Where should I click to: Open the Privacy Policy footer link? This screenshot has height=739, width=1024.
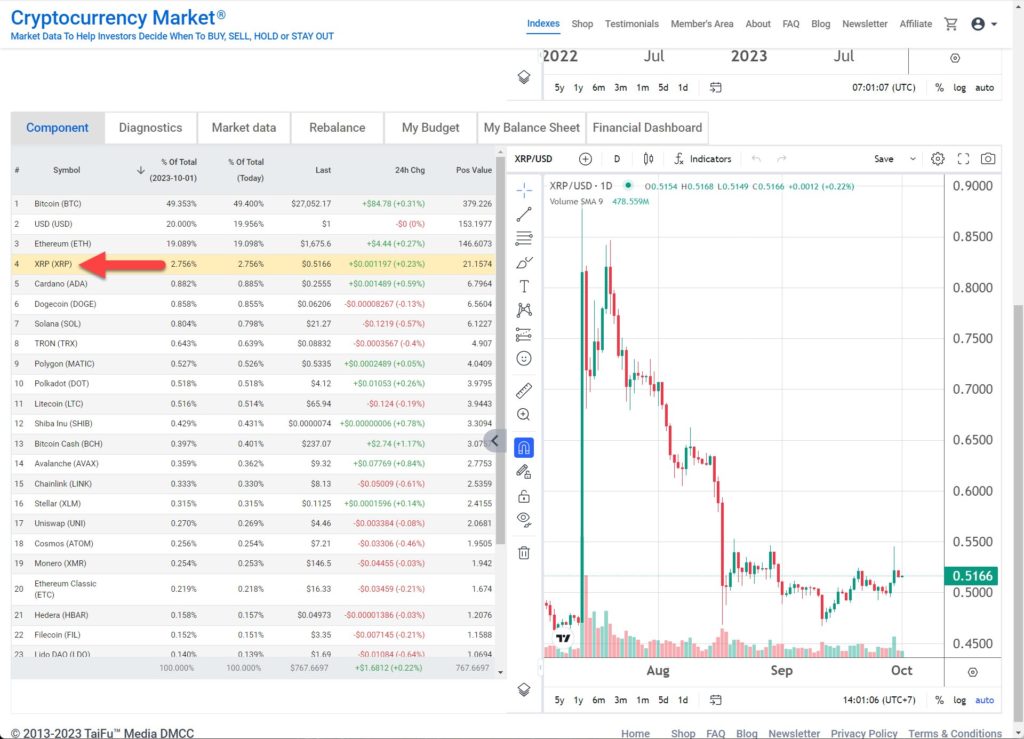pyautogui.click(x=864, y=733)
